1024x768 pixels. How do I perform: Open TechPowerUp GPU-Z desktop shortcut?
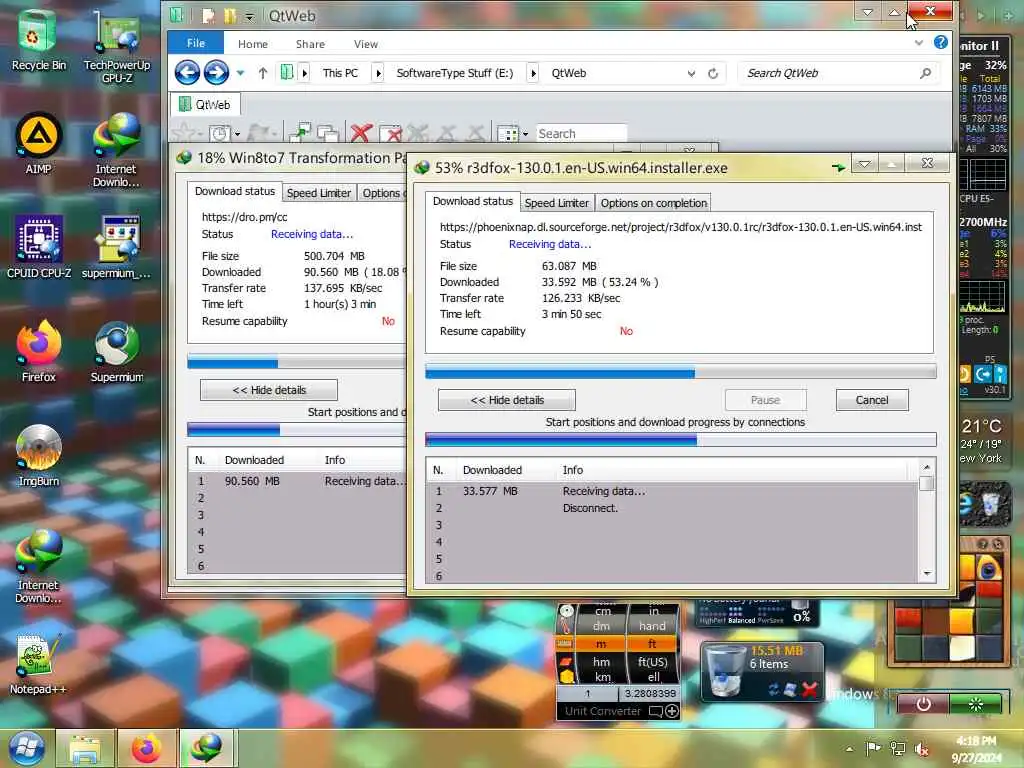click(x=117, y=46)
